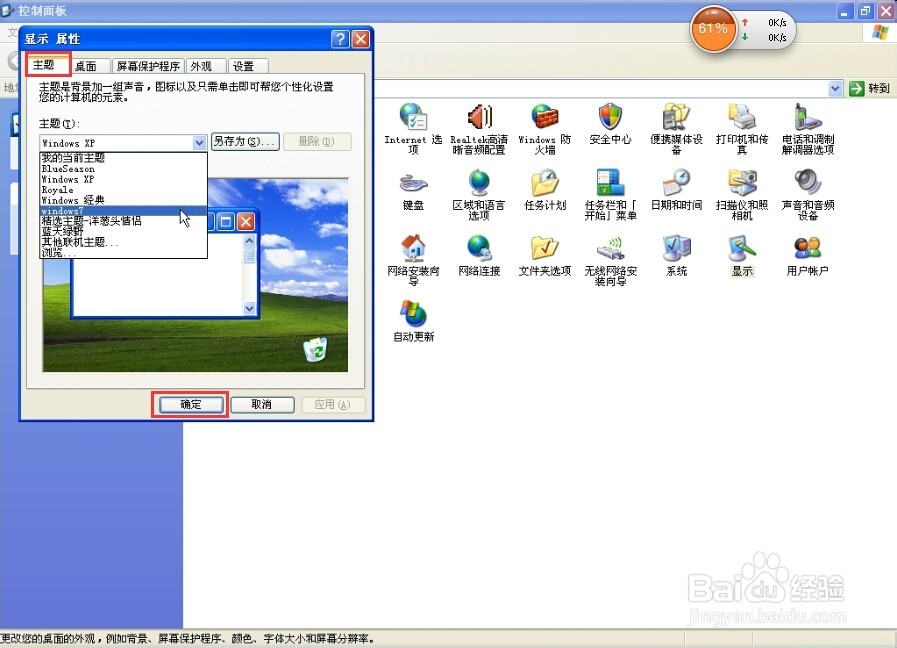Click the 应用(A) button
This screenshot has height=648, width=897.
pos(332,404)
